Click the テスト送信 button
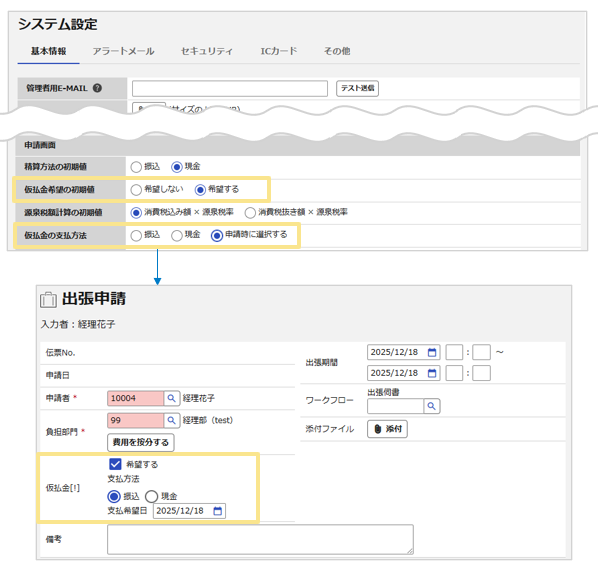The height and width of the screenshot is (564, 598). click(357, 88)
